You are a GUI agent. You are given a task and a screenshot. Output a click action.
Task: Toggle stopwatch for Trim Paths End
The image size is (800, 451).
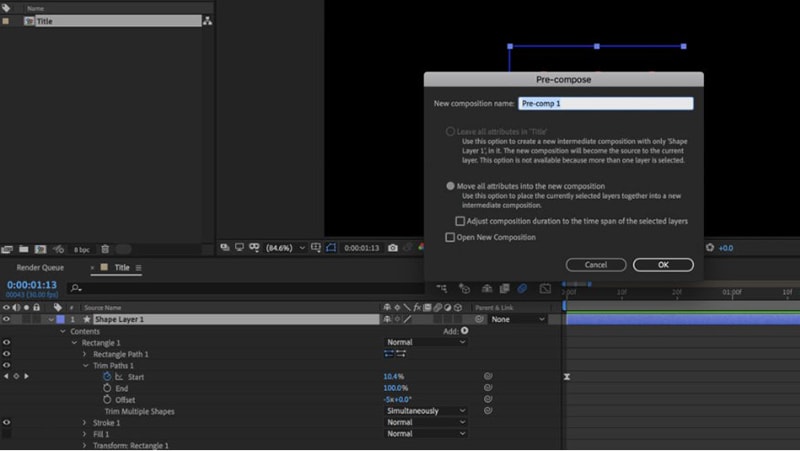(107, 388)
